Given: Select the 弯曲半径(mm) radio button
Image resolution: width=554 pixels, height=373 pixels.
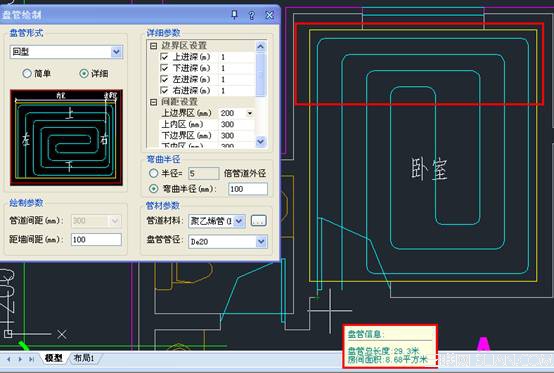Looking at the screenshot, I should pos(153,189).
